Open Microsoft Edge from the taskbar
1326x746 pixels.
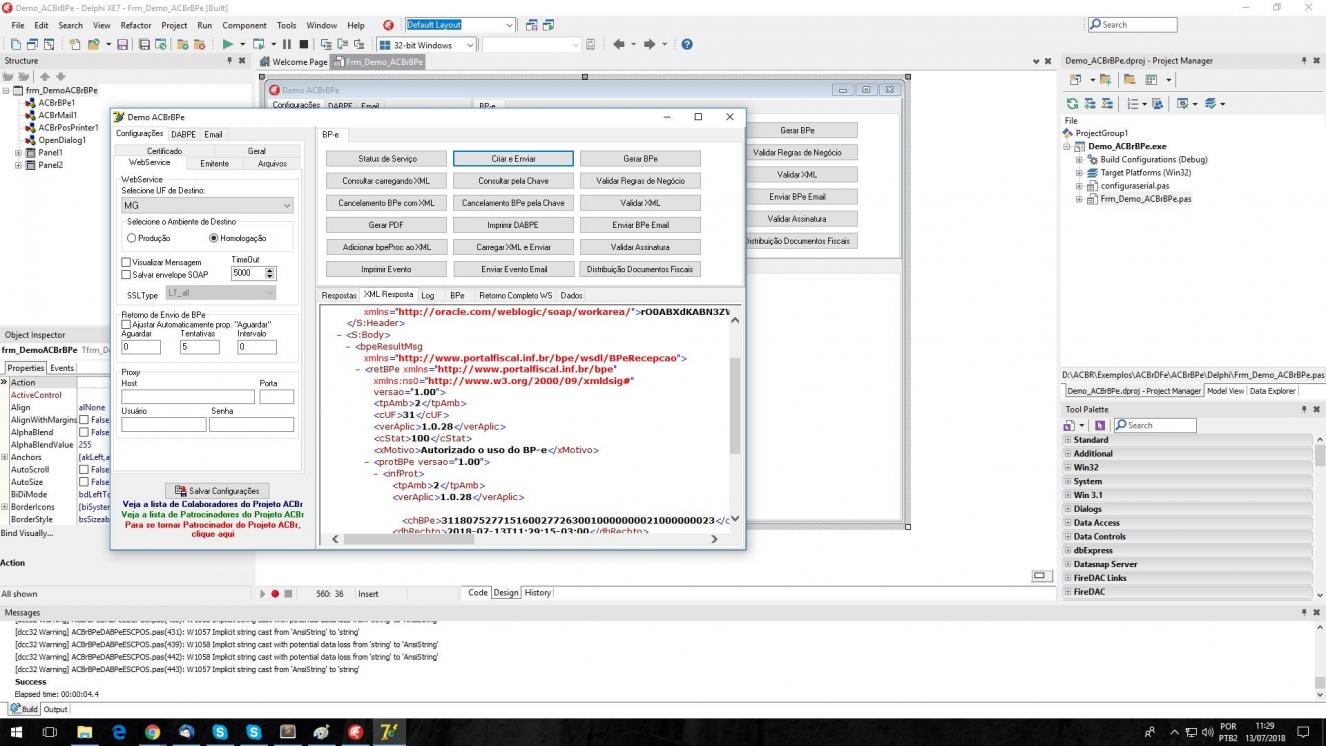118,732
